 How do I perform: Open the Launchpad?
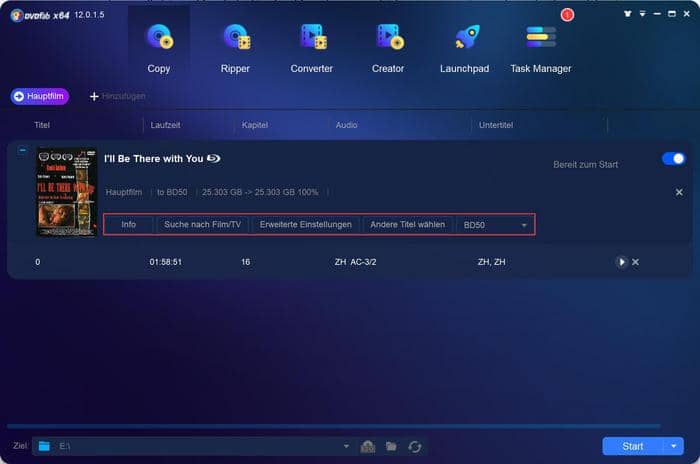point(464,48)
